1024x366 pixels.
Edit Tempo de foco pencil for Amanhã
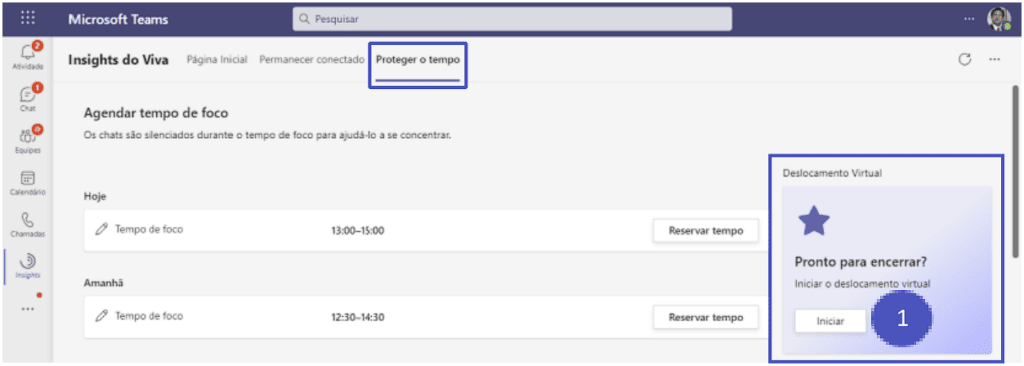[x=101, y=316]
